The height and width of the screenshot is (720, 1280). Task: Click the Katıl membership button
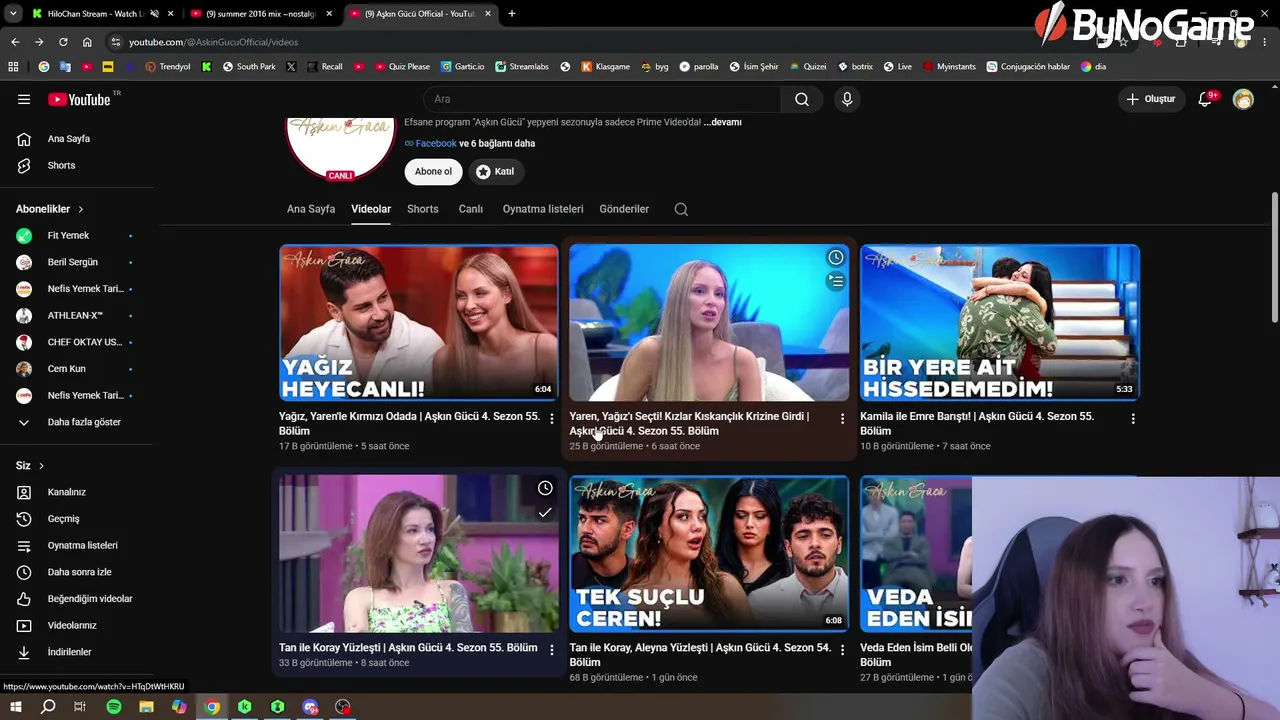coord(495,172)
